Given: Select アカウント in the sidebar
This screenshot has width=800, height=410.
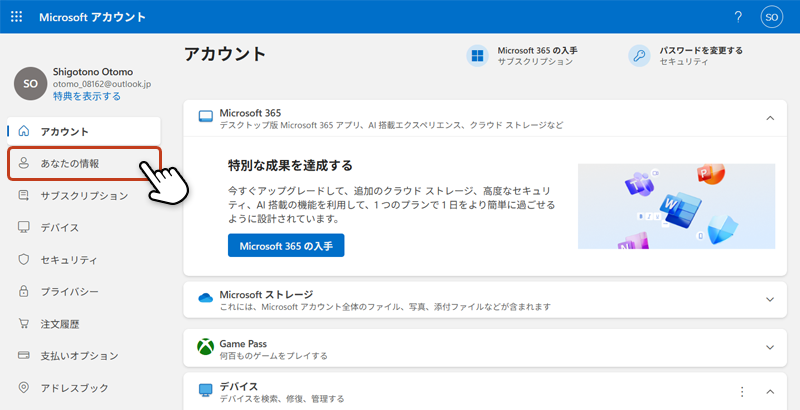Looking at the screenshot, I should tap(84, 132).
